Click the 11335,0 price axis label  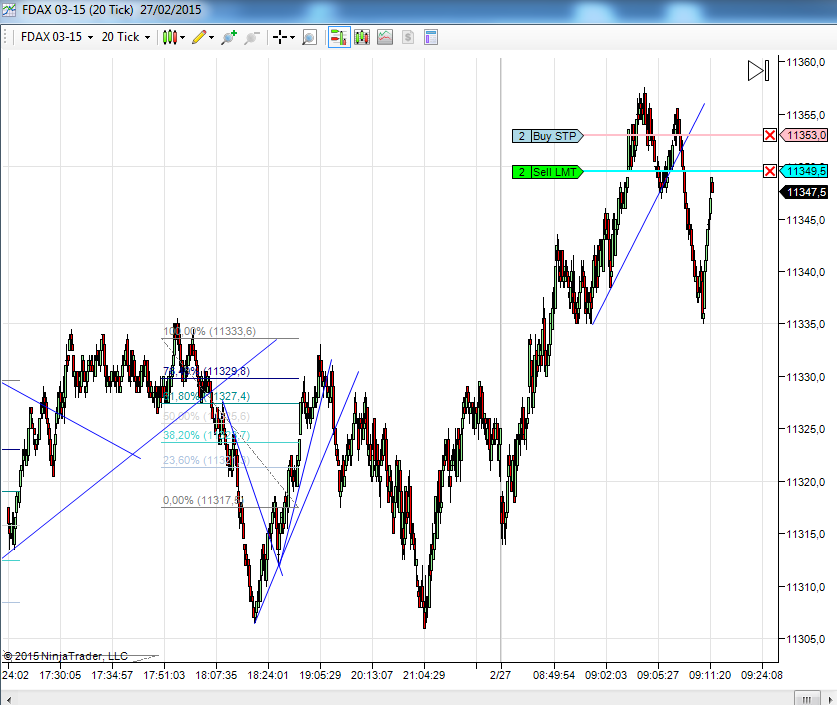(806, 324)
